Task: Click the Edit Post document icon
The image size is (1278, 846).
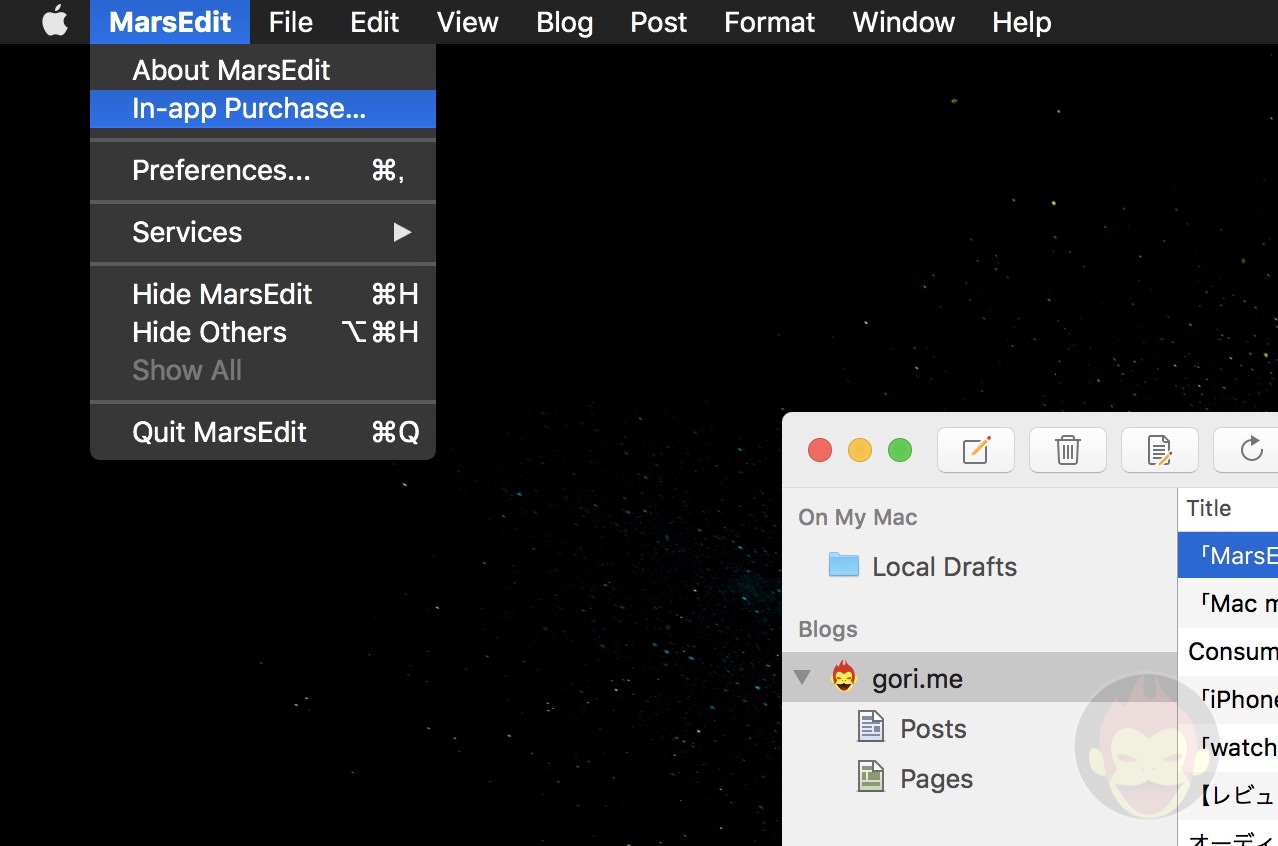Action: [1159, 450]
